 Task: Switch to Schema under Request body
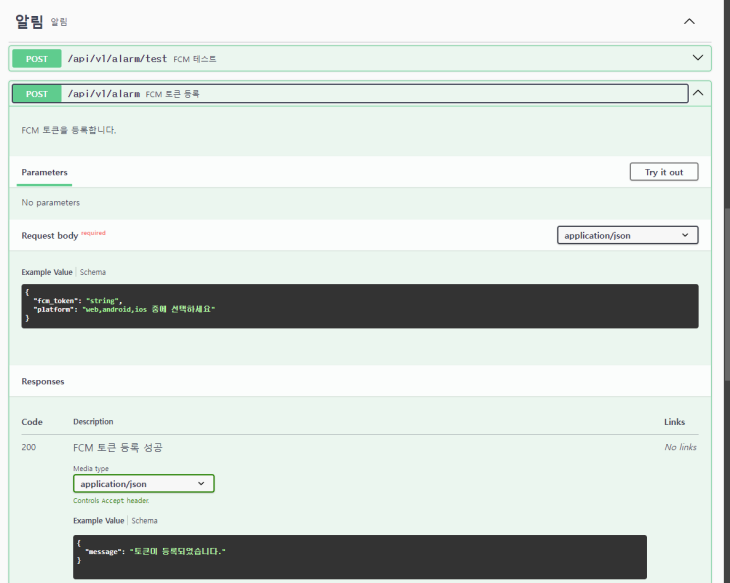pos(93,272)
